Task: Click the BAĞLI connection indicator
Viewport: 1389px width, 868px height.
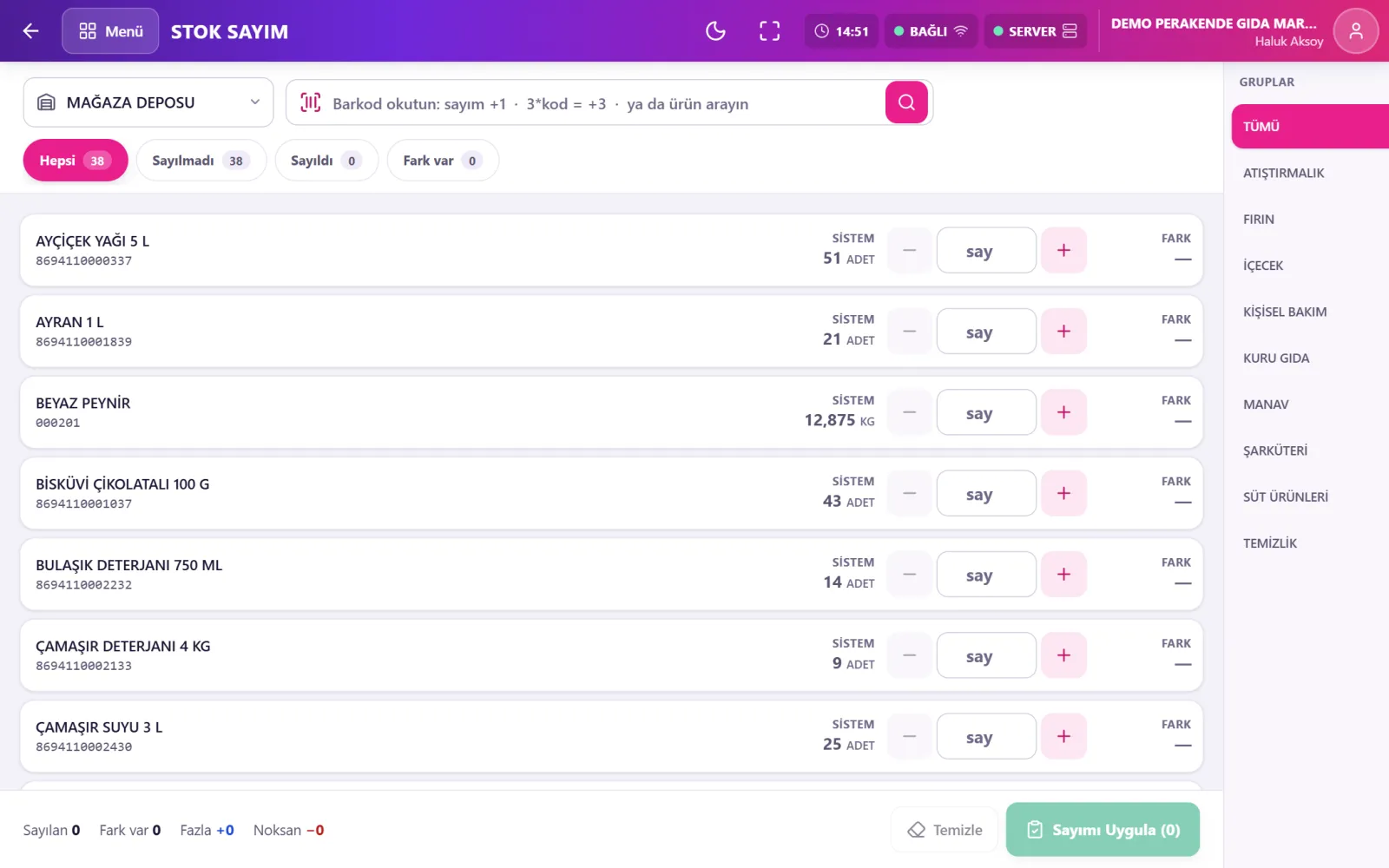Action: pyautogui.click(x=931, y=31)
